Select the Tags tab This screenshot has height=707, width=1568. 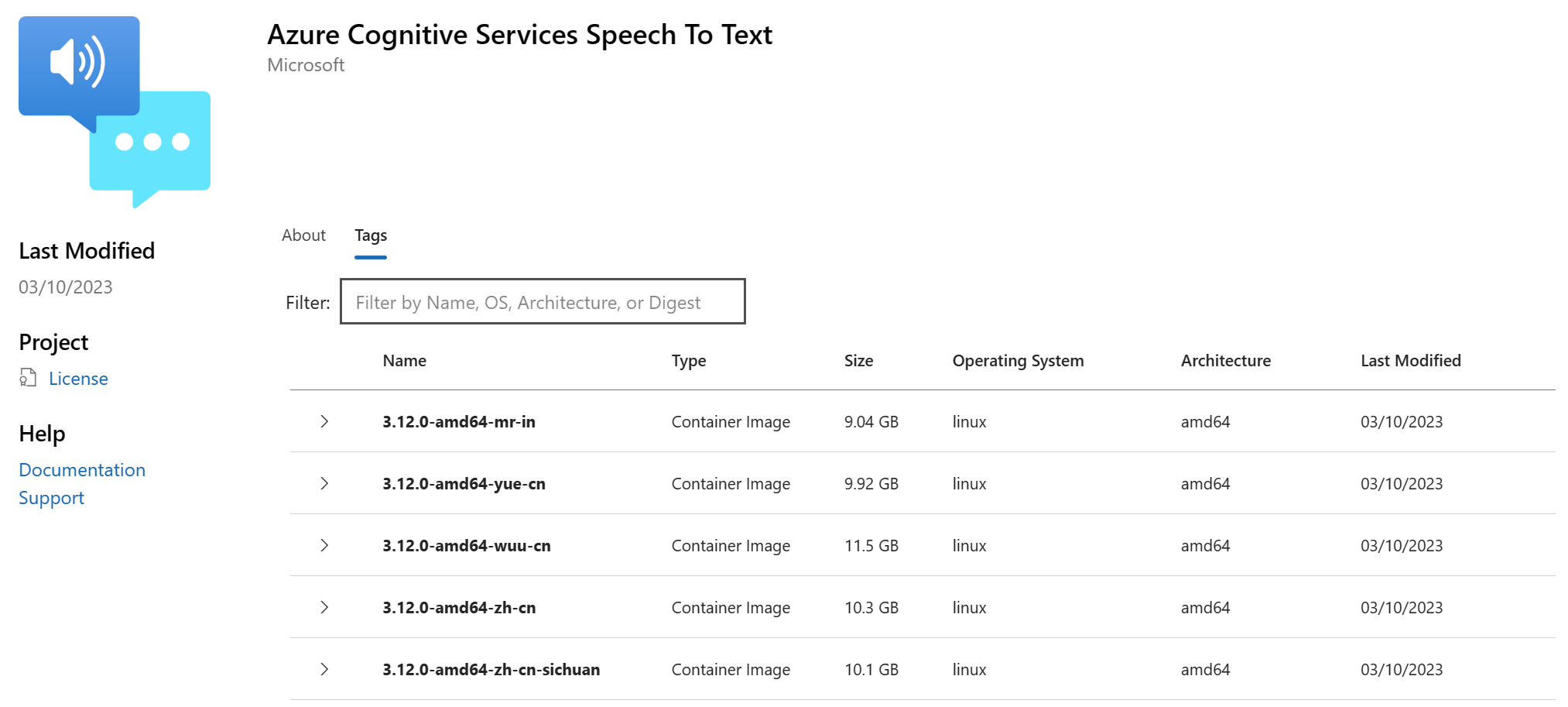pyautogui.click(x=371, y=235)
